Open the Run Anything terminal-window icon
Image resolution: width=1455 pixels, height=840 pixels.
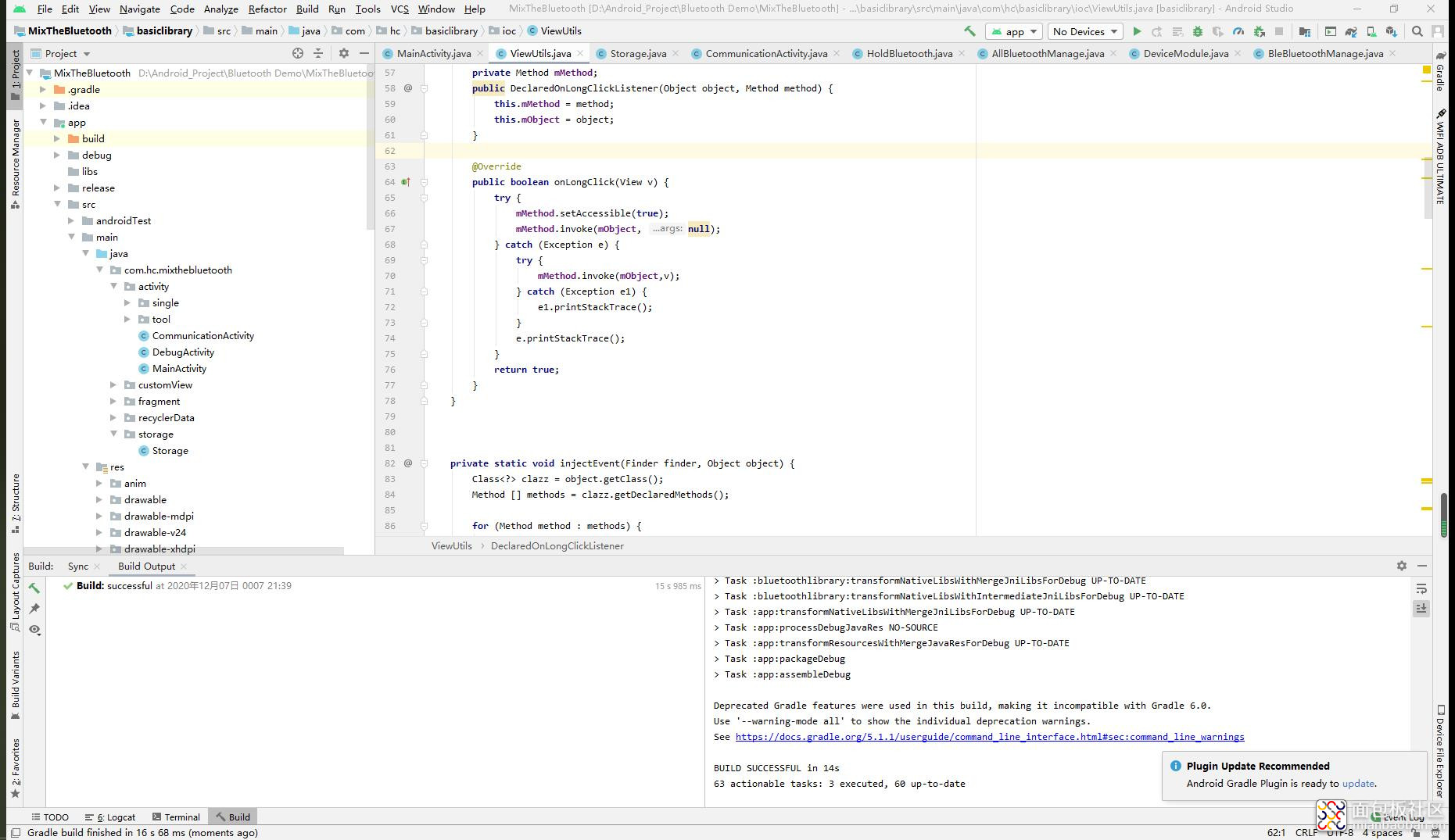1330,31
